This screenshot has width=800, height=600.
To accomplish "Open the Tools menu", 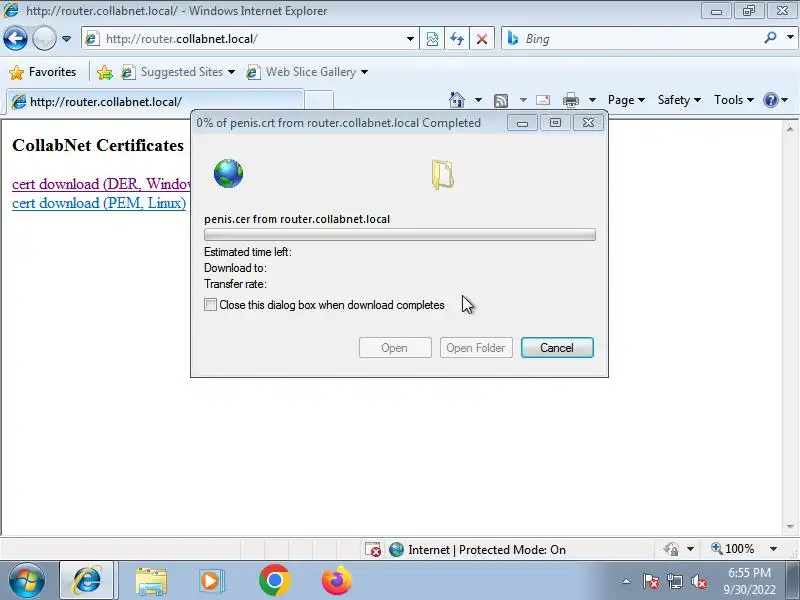I will tap(734, 100).
